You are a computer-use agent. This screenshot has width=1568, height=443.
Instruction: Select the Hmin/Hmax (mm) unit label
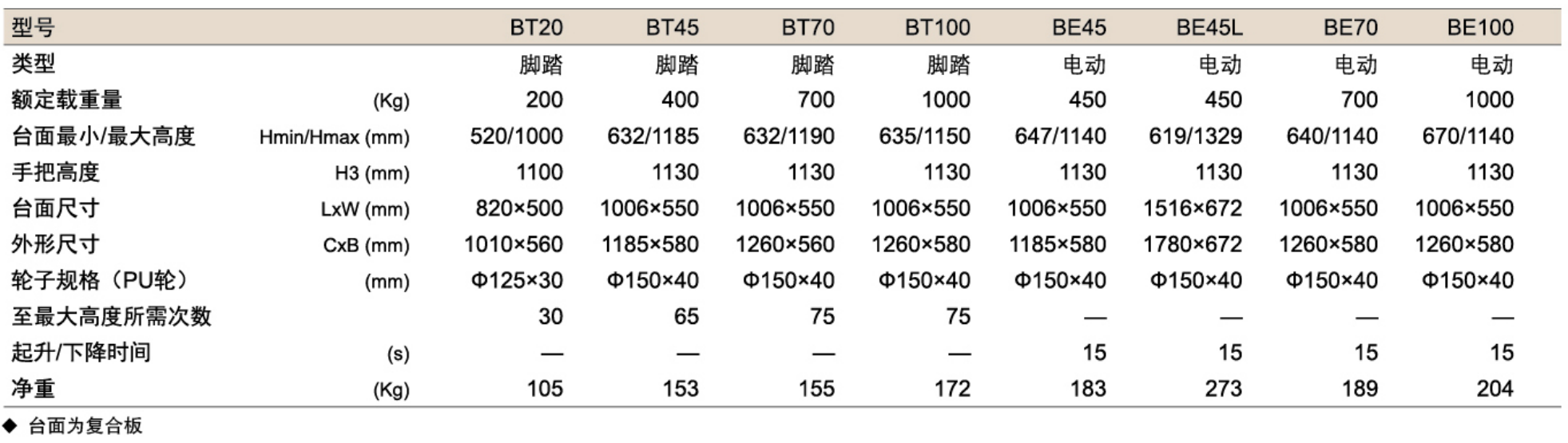tap(334, 137)
